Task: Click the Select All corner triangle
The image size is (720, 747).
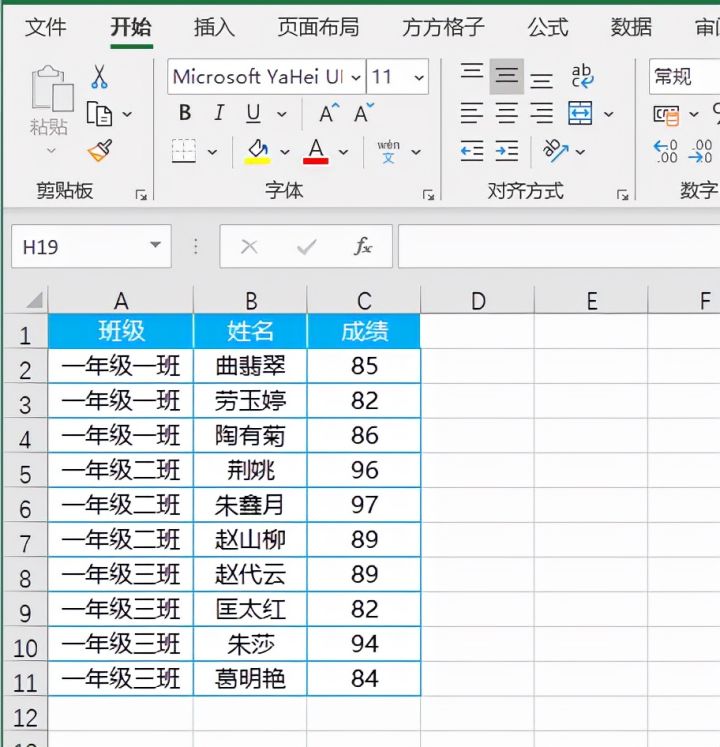Action: point(34,300)
